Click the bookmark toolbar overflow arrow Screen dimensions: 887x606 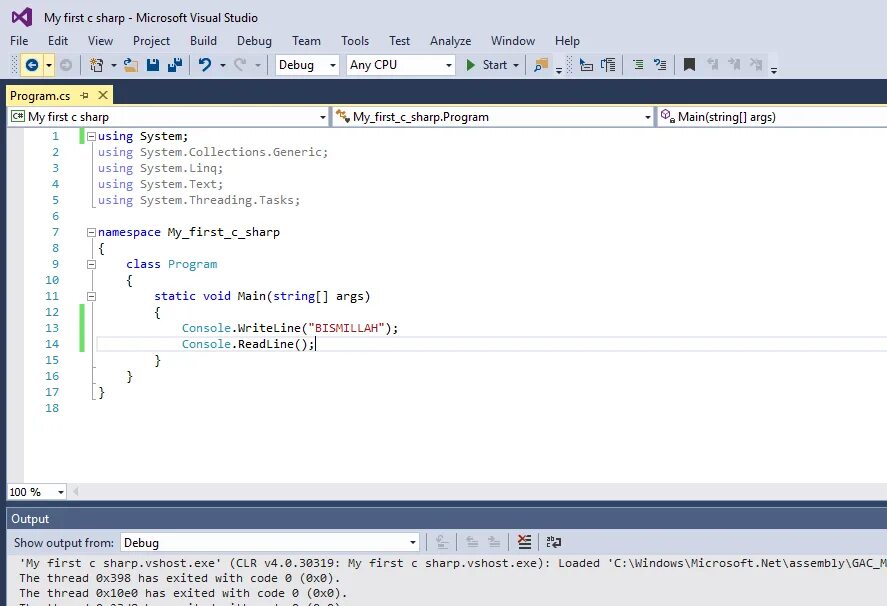point(774,70)
